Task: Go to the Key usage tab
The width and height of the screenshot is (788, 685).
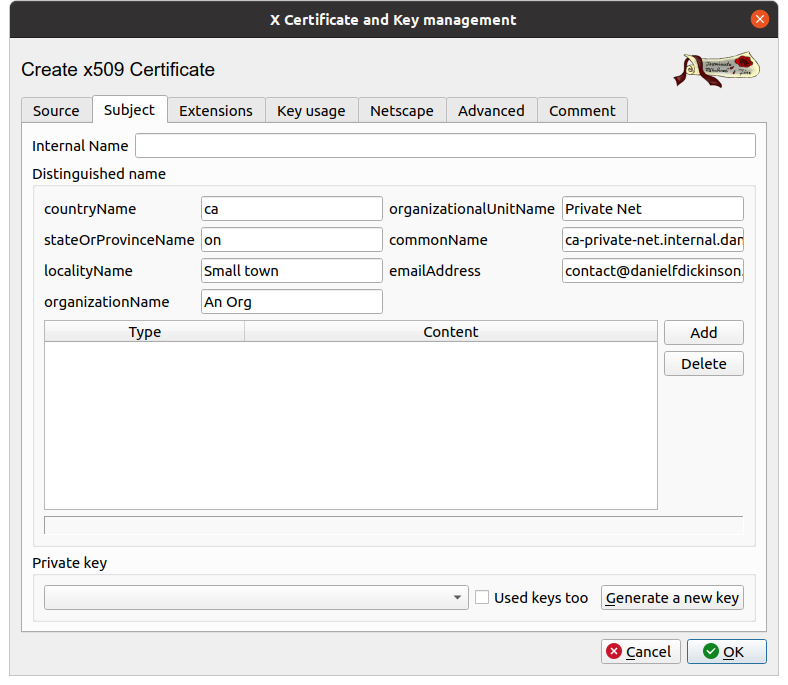Action: [311, 111]
